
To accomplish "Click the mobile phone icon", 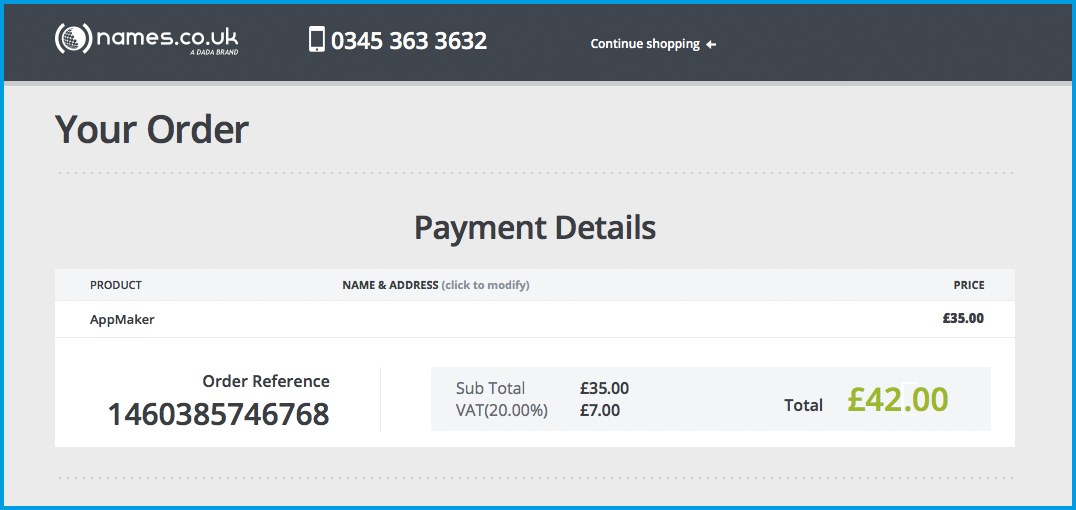I will [x=317, y=40].
